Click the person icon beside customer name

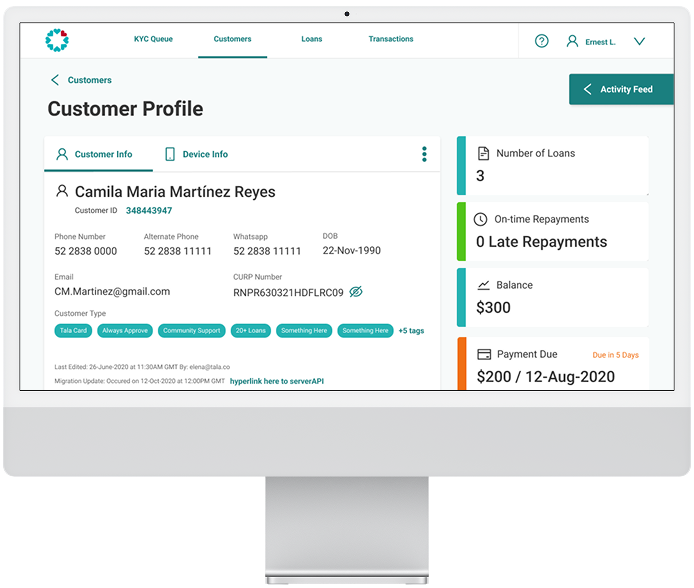click(x=62, y=191)
